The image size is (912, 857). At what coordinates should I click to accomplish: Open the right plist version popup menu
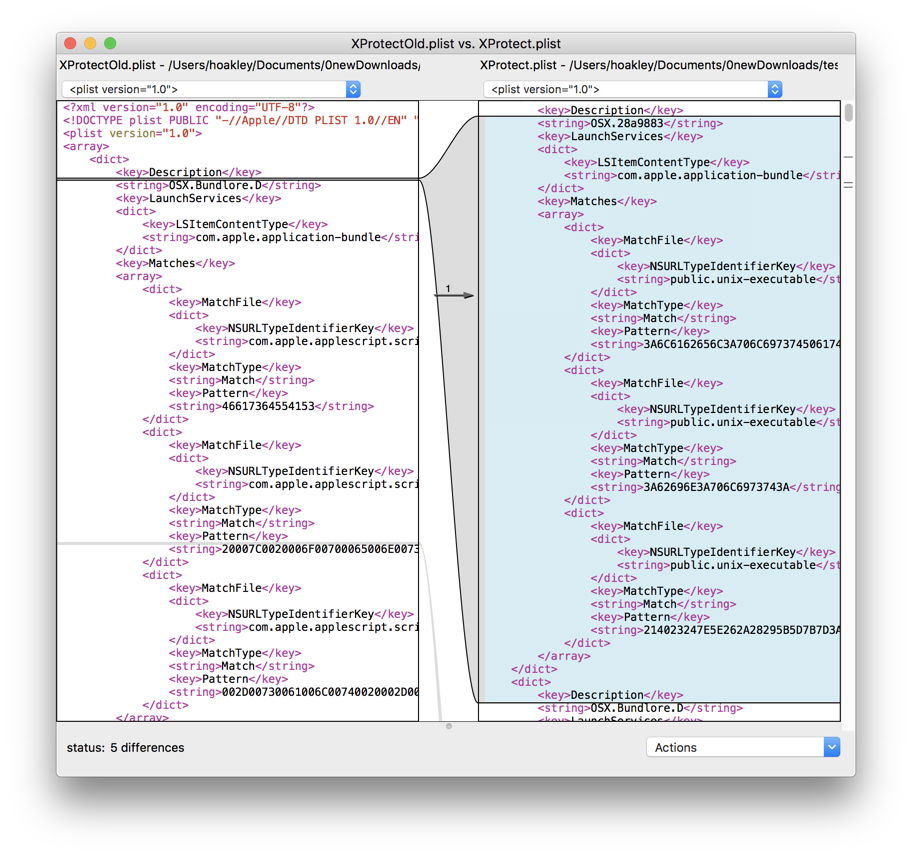click(632, 90)
